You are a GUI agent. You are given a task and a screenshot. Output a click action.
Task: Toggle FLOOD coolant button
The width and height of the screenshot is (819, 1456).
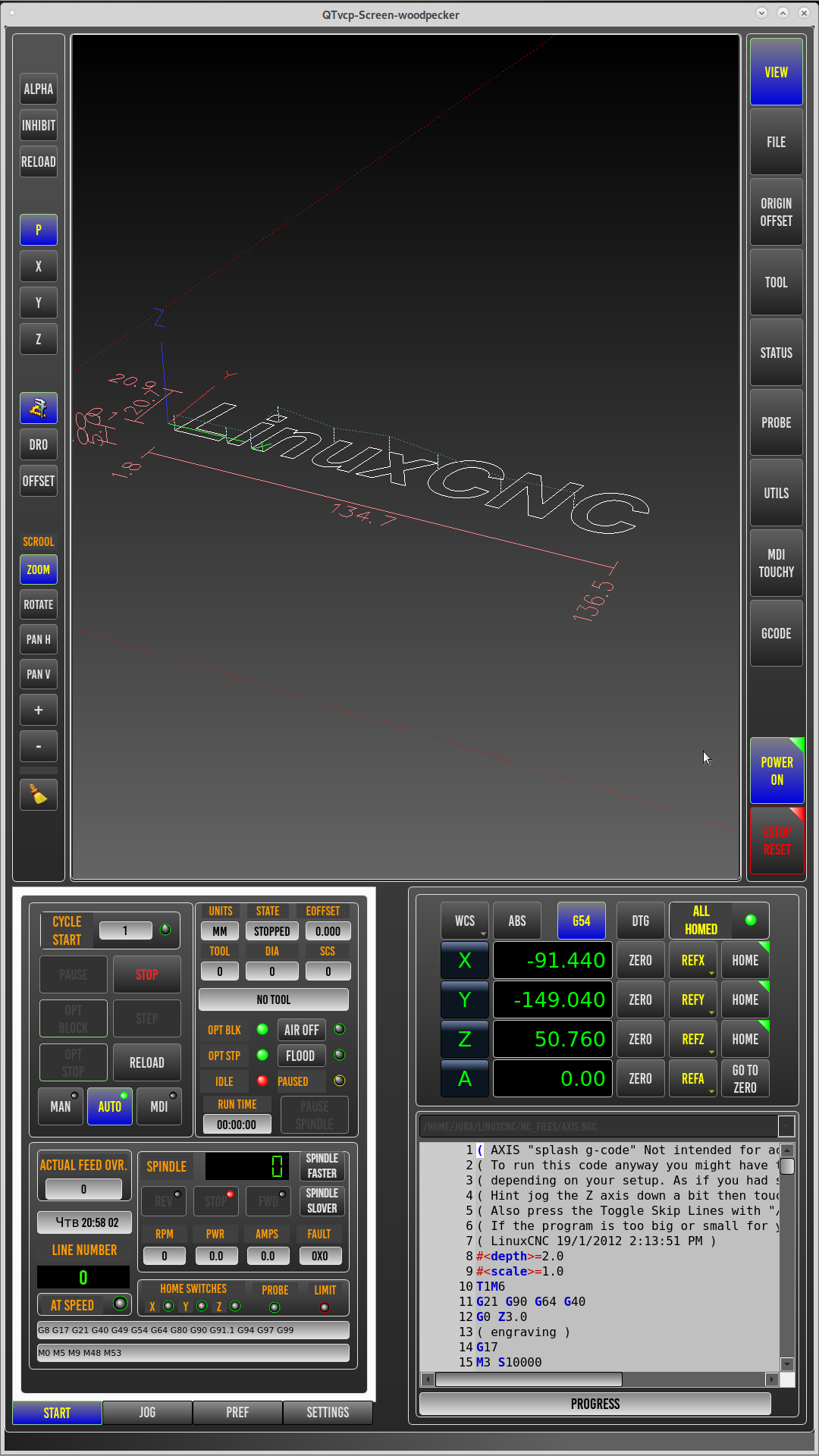(x=302, y=1056)
